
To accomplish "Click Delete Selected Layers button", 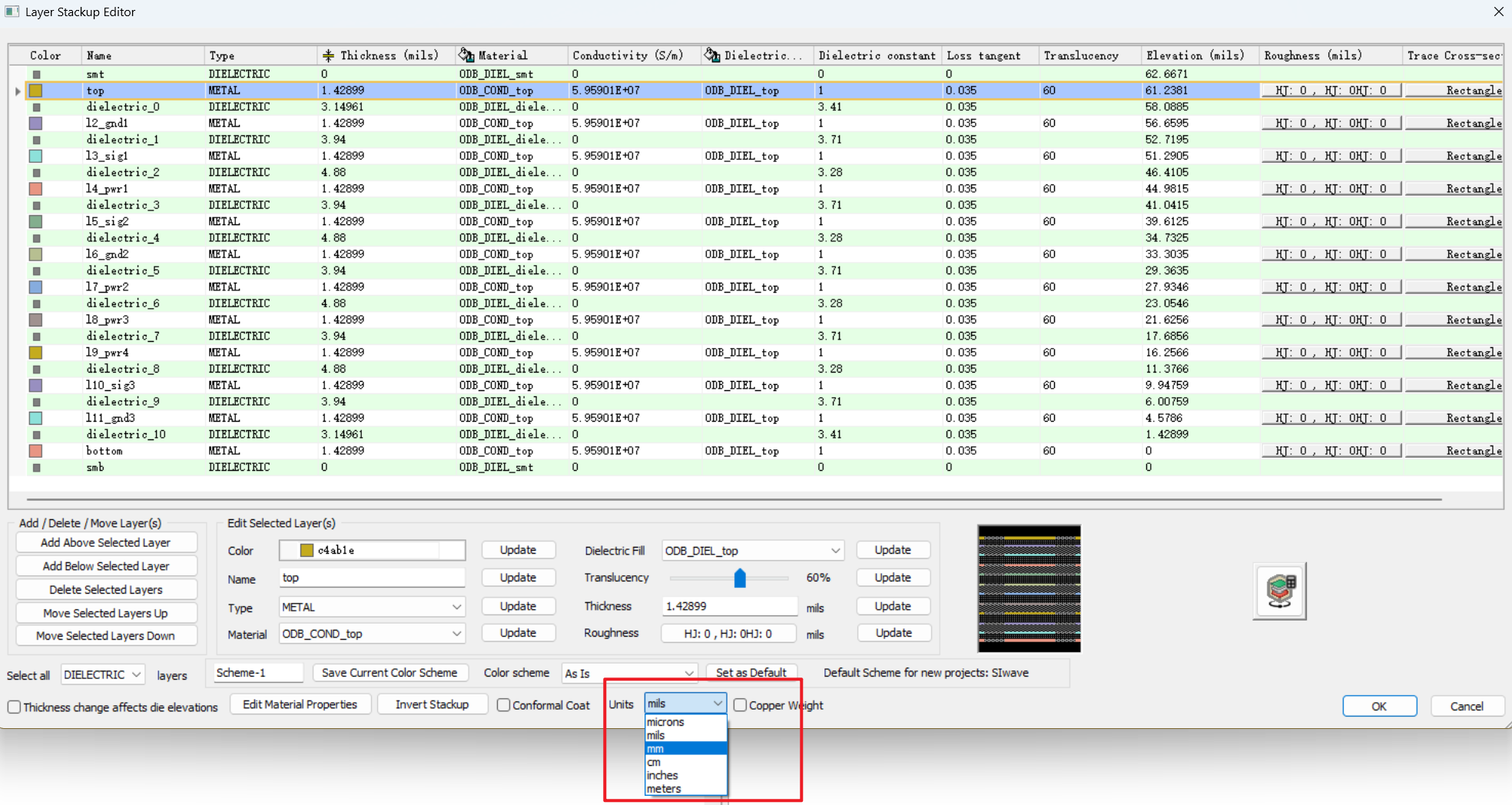I will click(106, 590).
